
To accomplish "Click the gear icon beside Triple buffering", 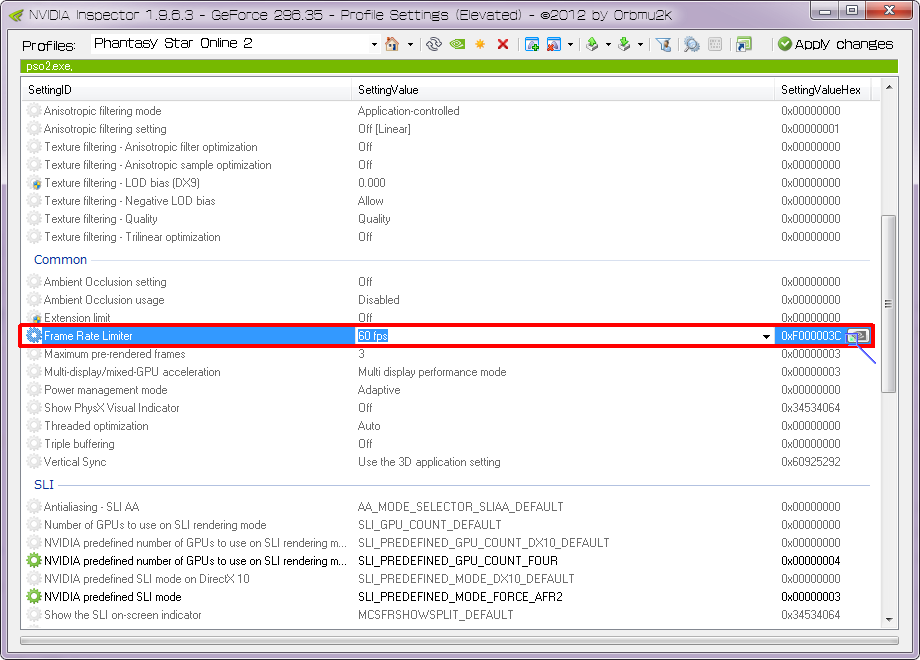I will pyautogui.click(x=34, y=444).
